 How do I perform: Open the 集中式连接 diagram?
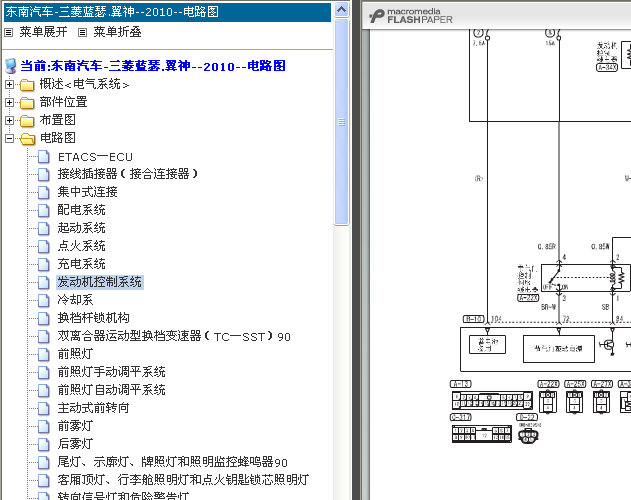pos(87,192)
